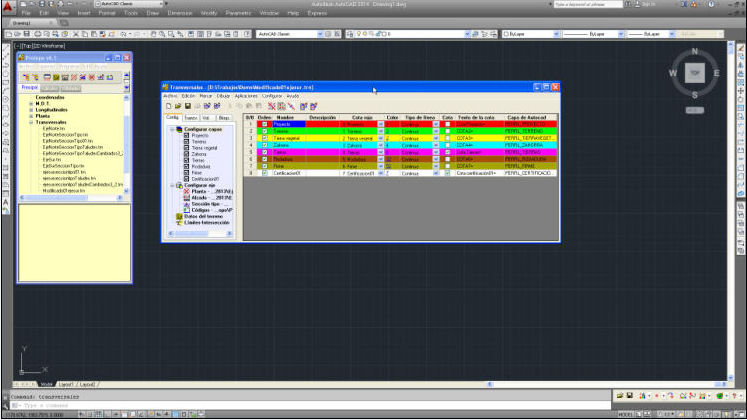
Task: Switch to Principal tab in Protopo panel
Action: pyautogui.click(x=30, y=88)
